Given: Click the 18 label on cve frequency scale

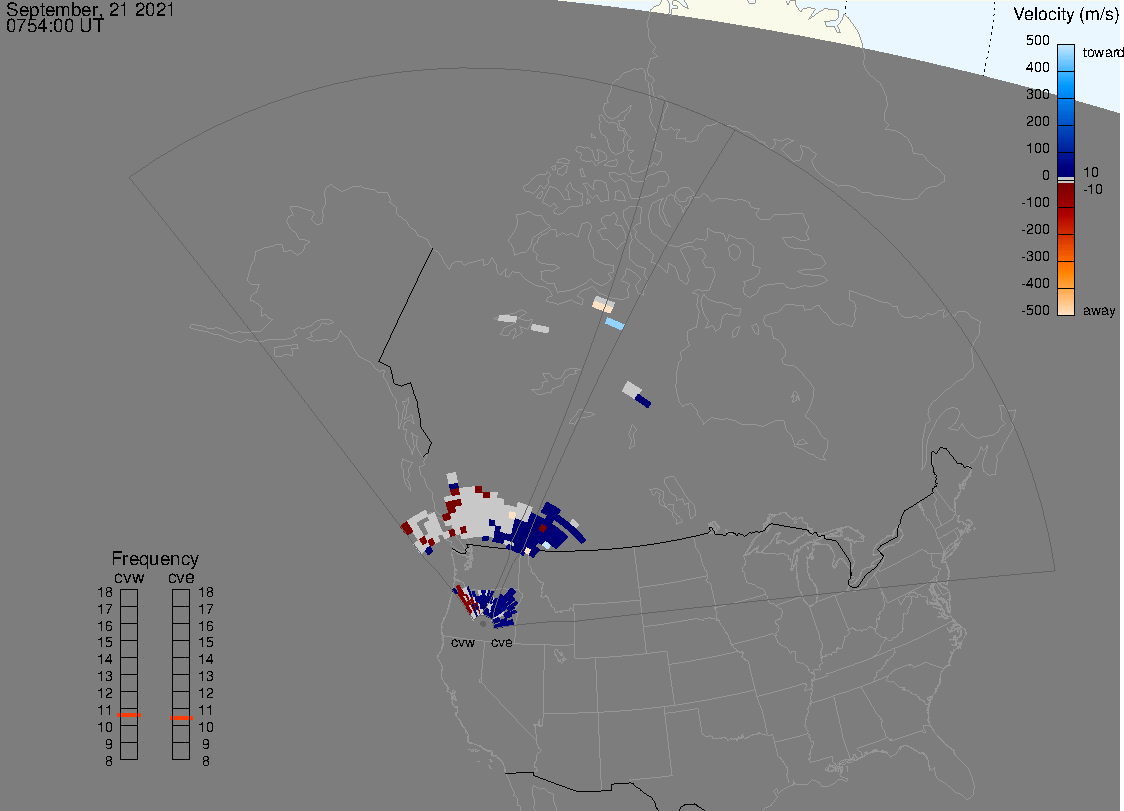Looking at the screenshot, I should coord(206,592).
